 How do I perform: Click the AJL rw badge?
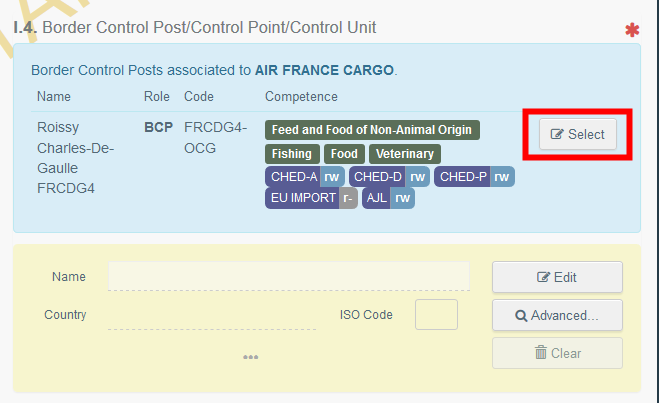(388, 198)
